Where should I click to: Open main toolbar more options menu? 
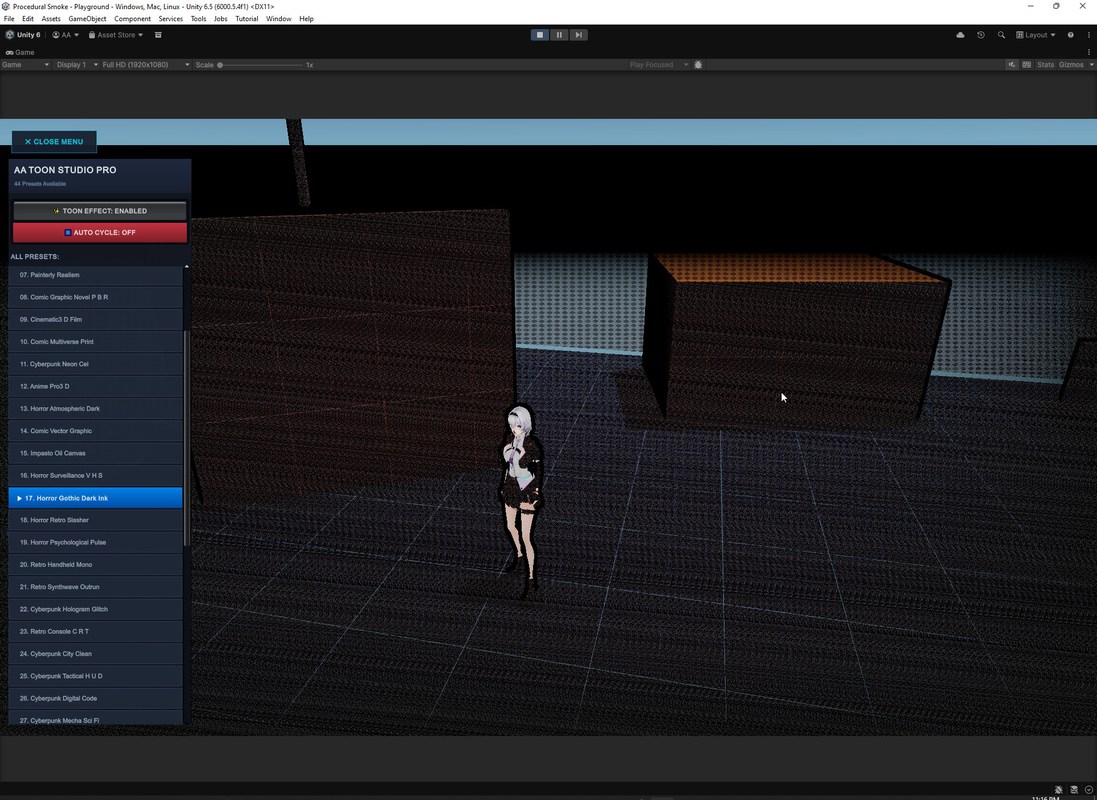pyautogui.click(x=1089, y=35)
